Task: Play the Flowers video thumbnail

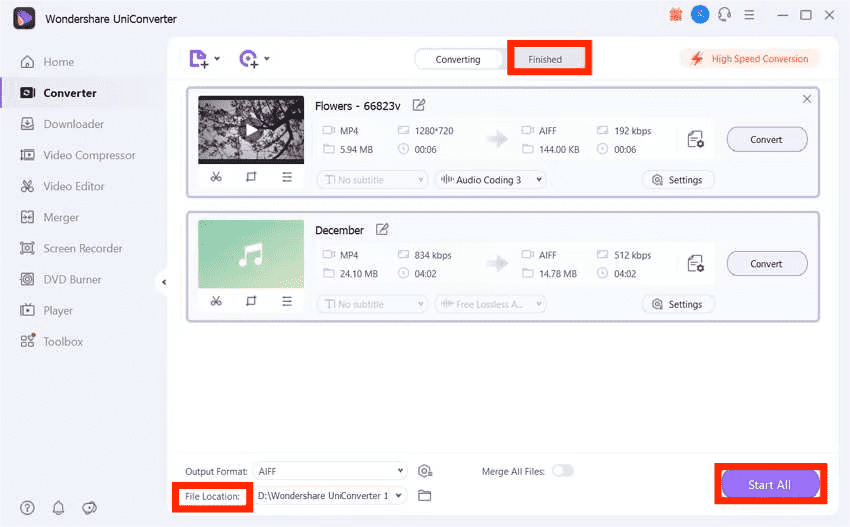Action: [x=251, y=130]
